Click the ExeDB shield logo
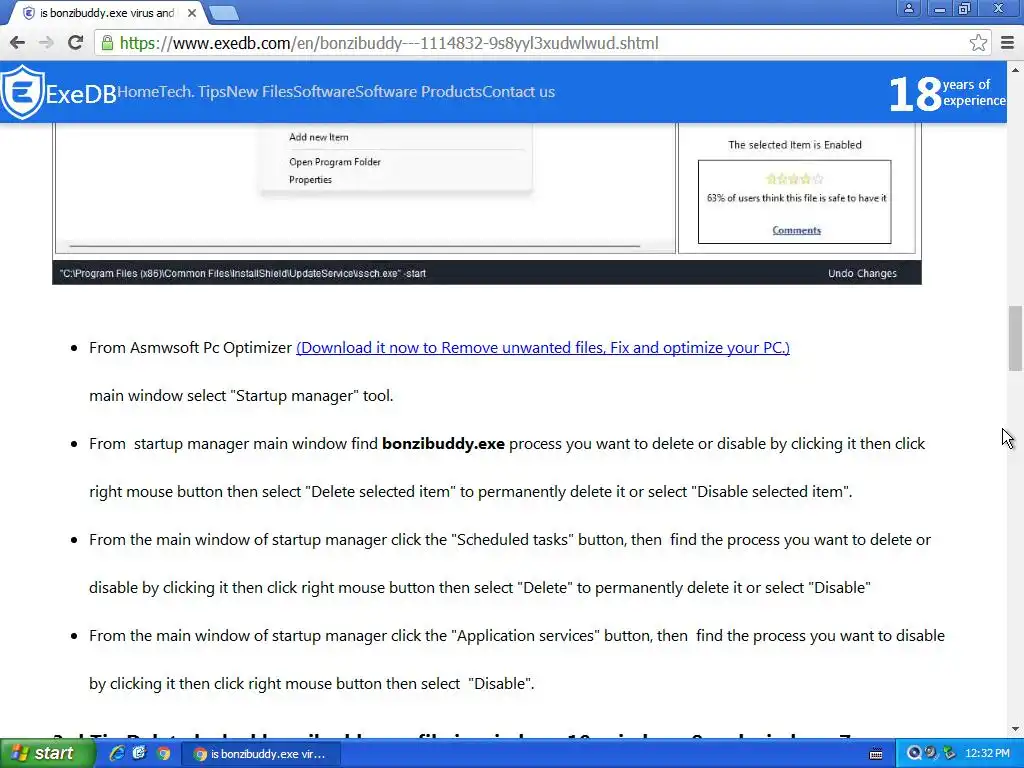 22,92
